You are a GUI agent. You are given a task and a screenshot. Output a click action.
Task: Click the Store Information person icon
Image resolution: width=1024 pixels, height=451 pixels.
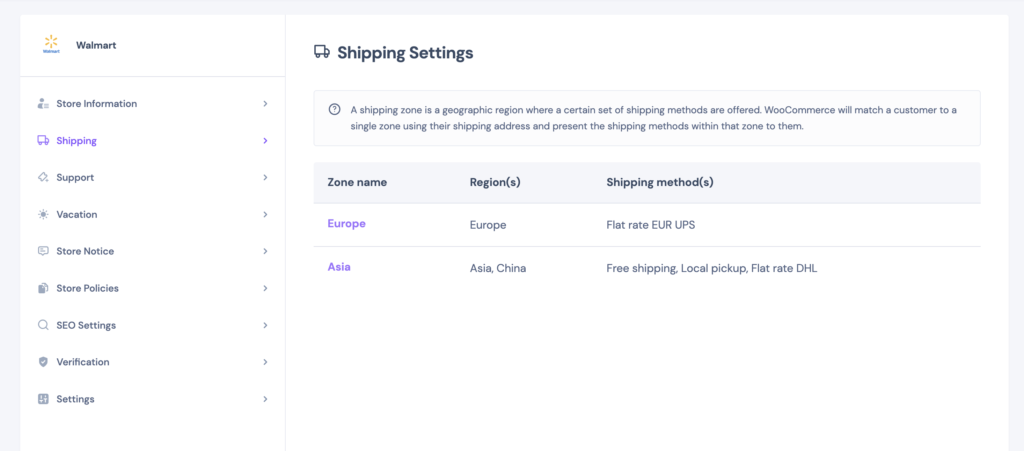point(43,104)
